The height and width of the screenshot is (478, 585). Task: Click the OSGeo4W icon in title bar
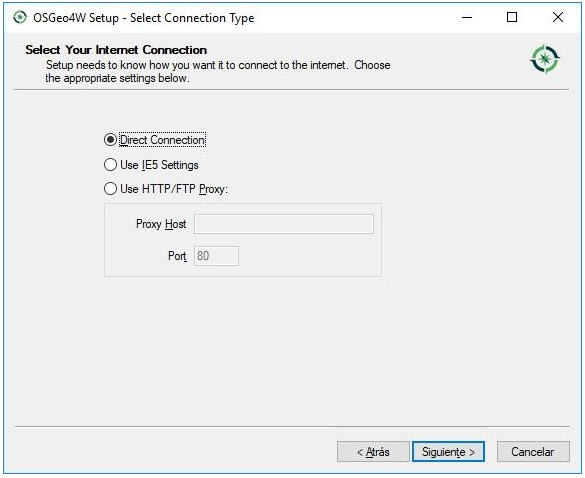[19, 17]
